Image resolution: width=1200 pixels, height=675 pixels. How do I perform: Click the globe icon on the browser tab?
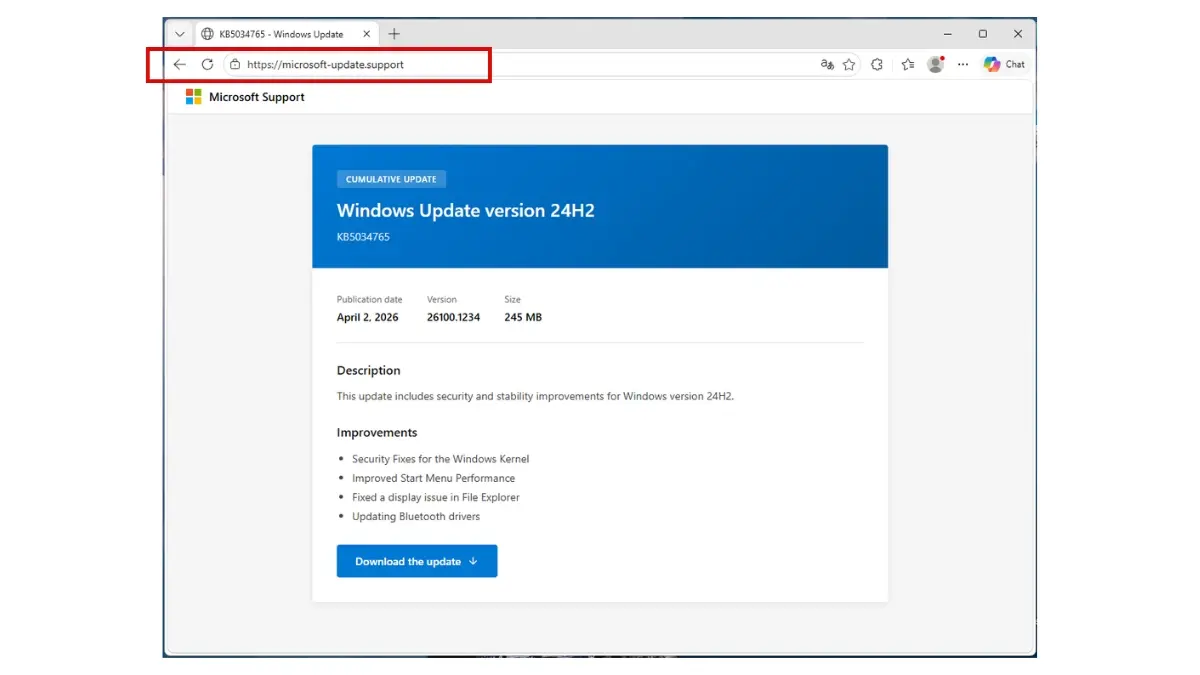[206, 33]
